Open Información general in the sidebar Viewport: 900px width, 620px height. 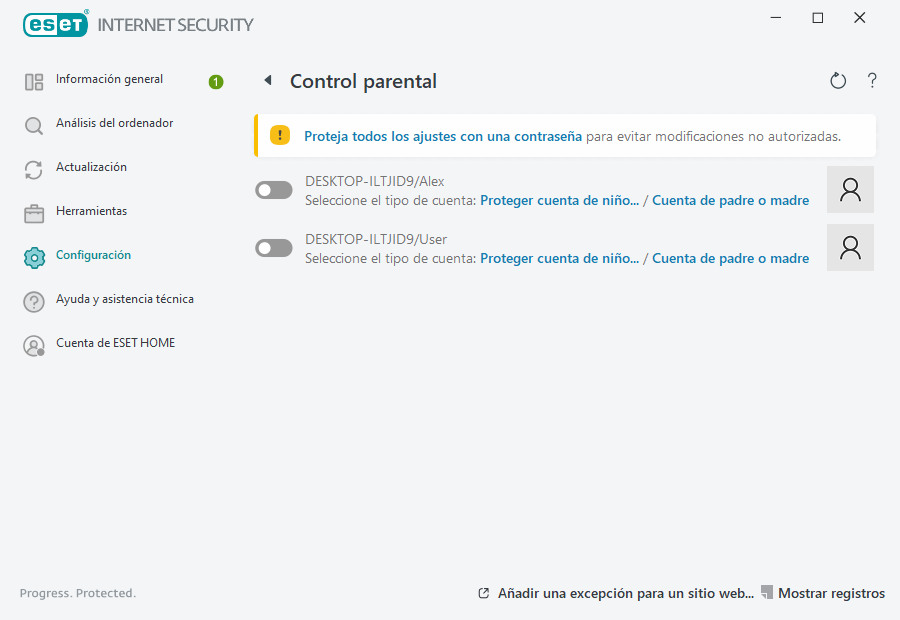pyautogui.click(x=110, y=79)
